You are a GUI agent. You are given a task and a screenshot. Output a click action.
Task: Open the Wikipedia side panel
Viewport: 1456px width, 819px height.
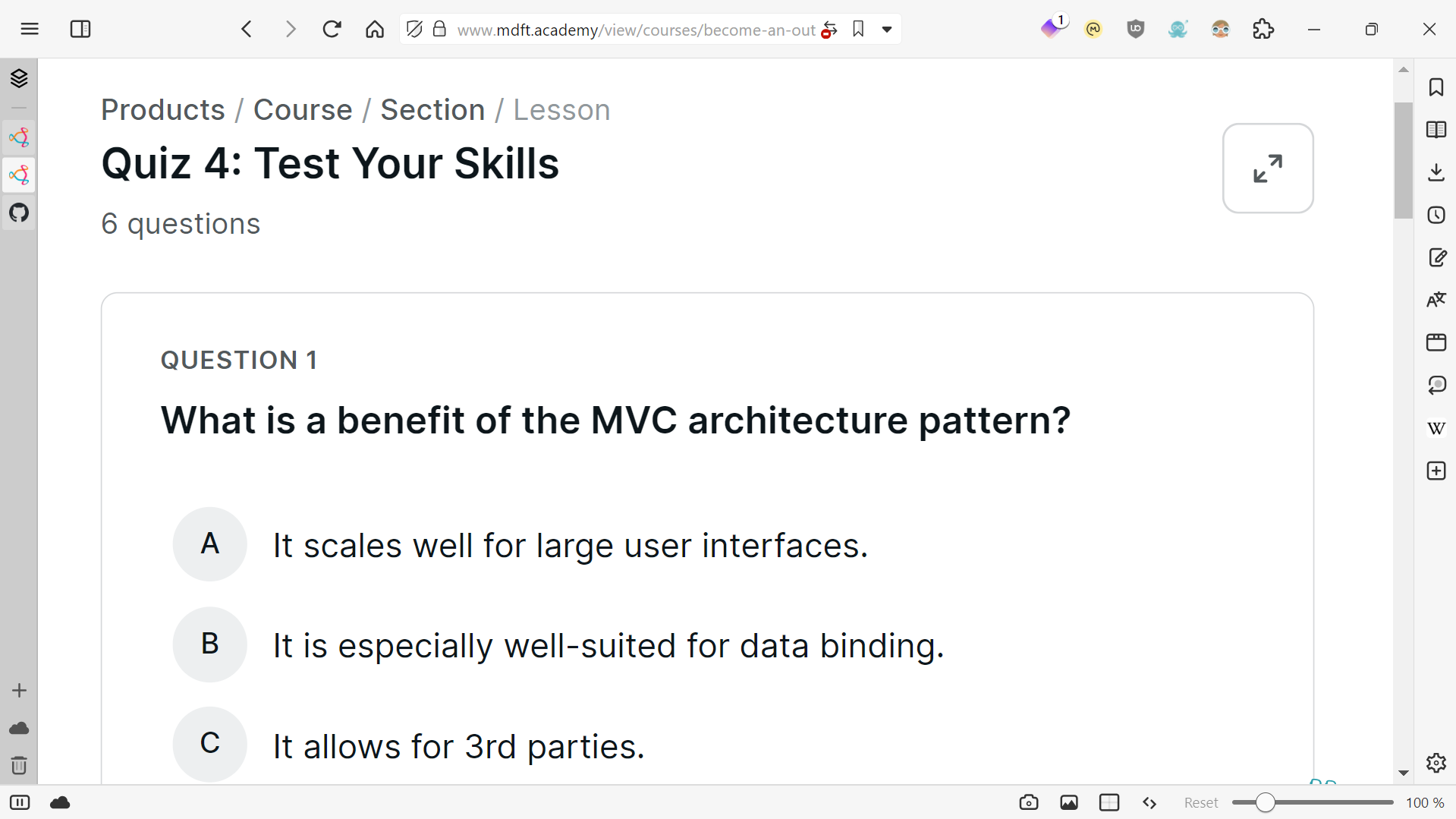(1436, 428)
